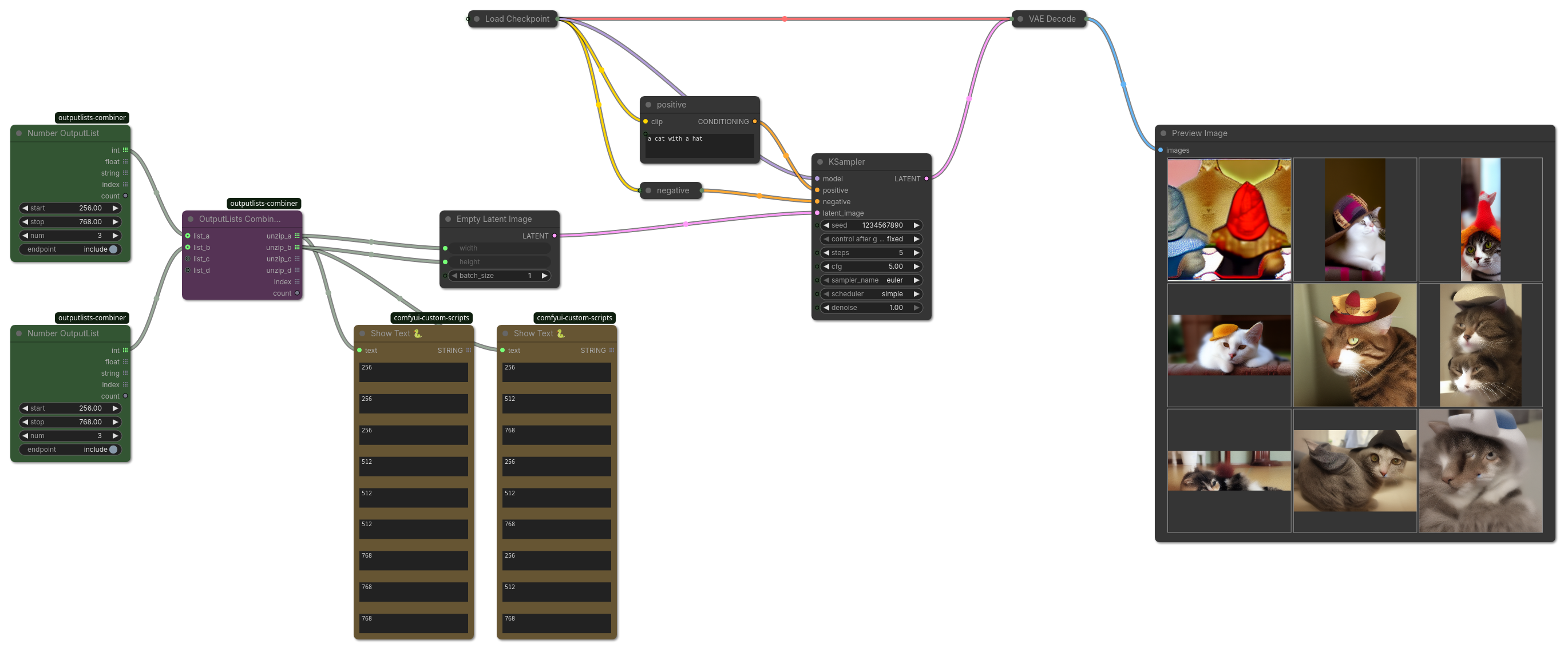The height and width of the screenshot is (652, 1568).
Task: Collapse the Preview Image node dot
Action: click(1163, 133)
